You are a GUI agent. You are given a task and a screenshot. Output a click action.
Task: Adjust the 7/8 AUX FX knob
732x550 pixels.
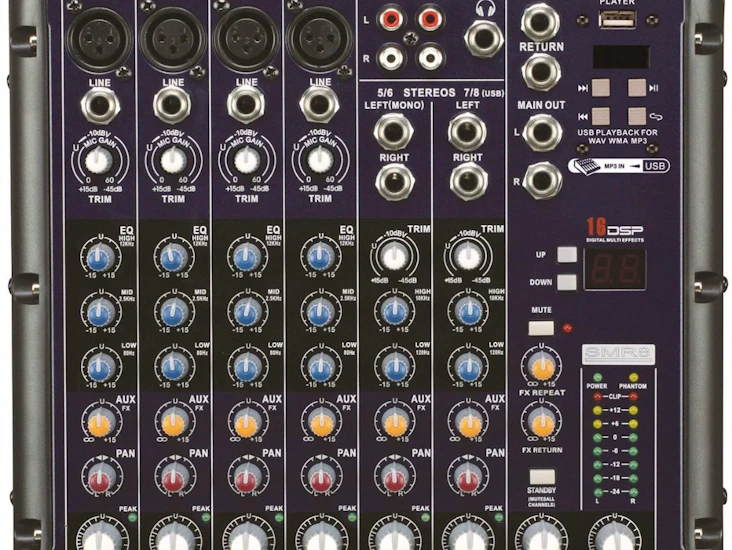click(469, 423)
